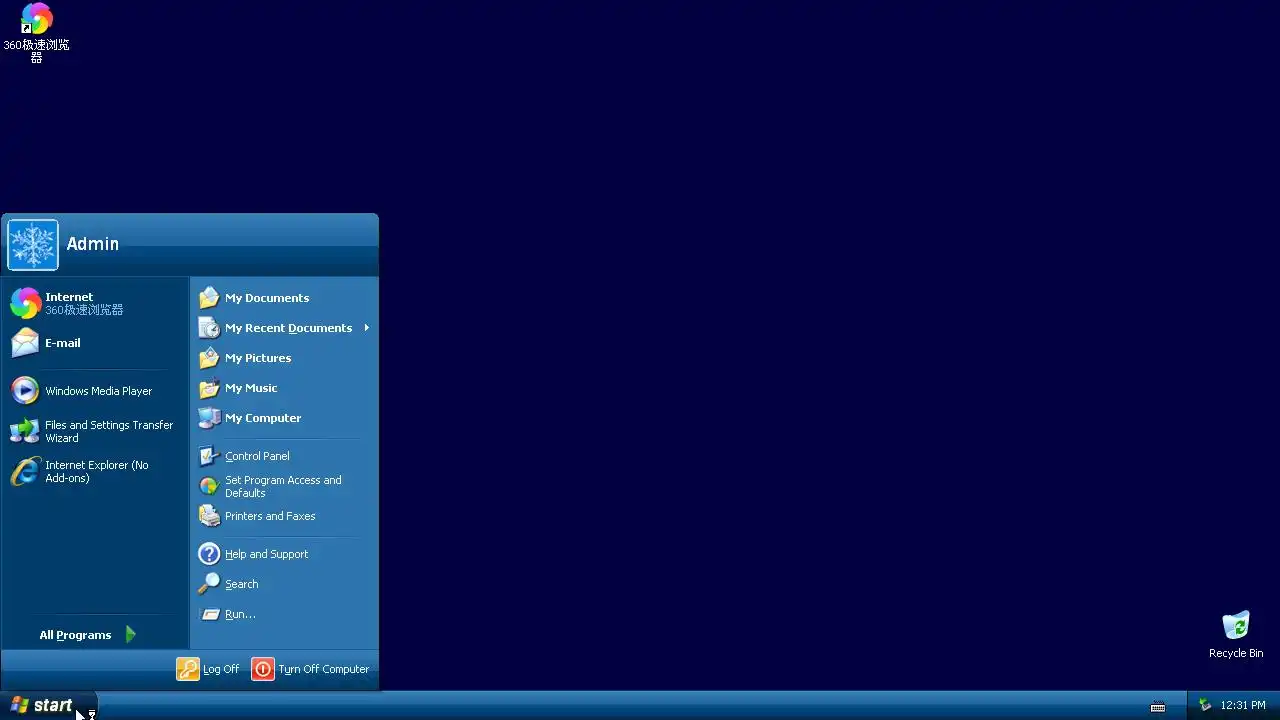This screenshot has height=720, width=1280.
Task: Click the Search magnifier icon
Action: tap(209, 584)
